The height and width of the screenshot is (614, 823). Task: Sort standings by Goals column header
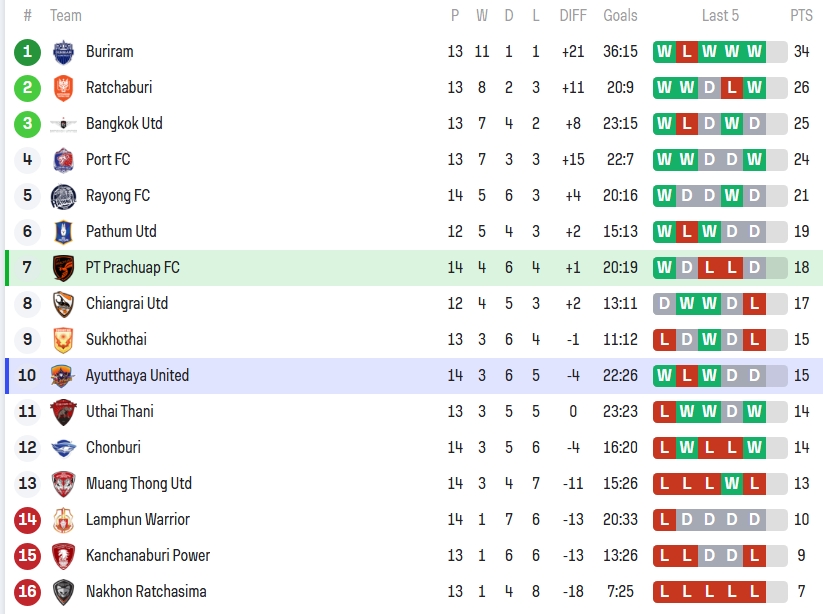point(620,16)
